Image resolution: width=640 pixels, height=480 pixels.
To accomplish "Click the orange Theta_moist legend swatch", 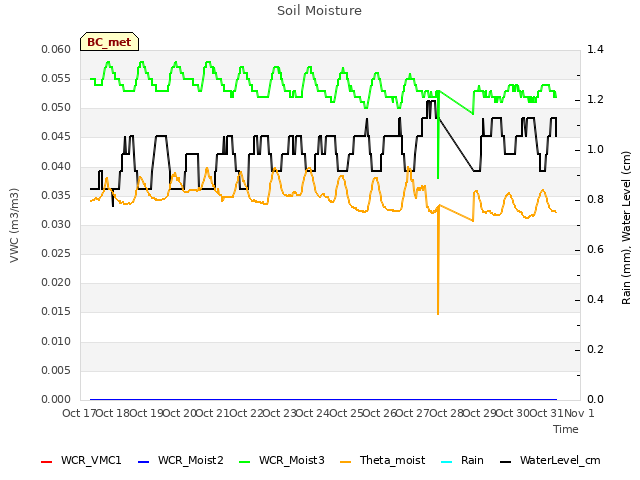I will pyautogui.click(x=345, y=462).
